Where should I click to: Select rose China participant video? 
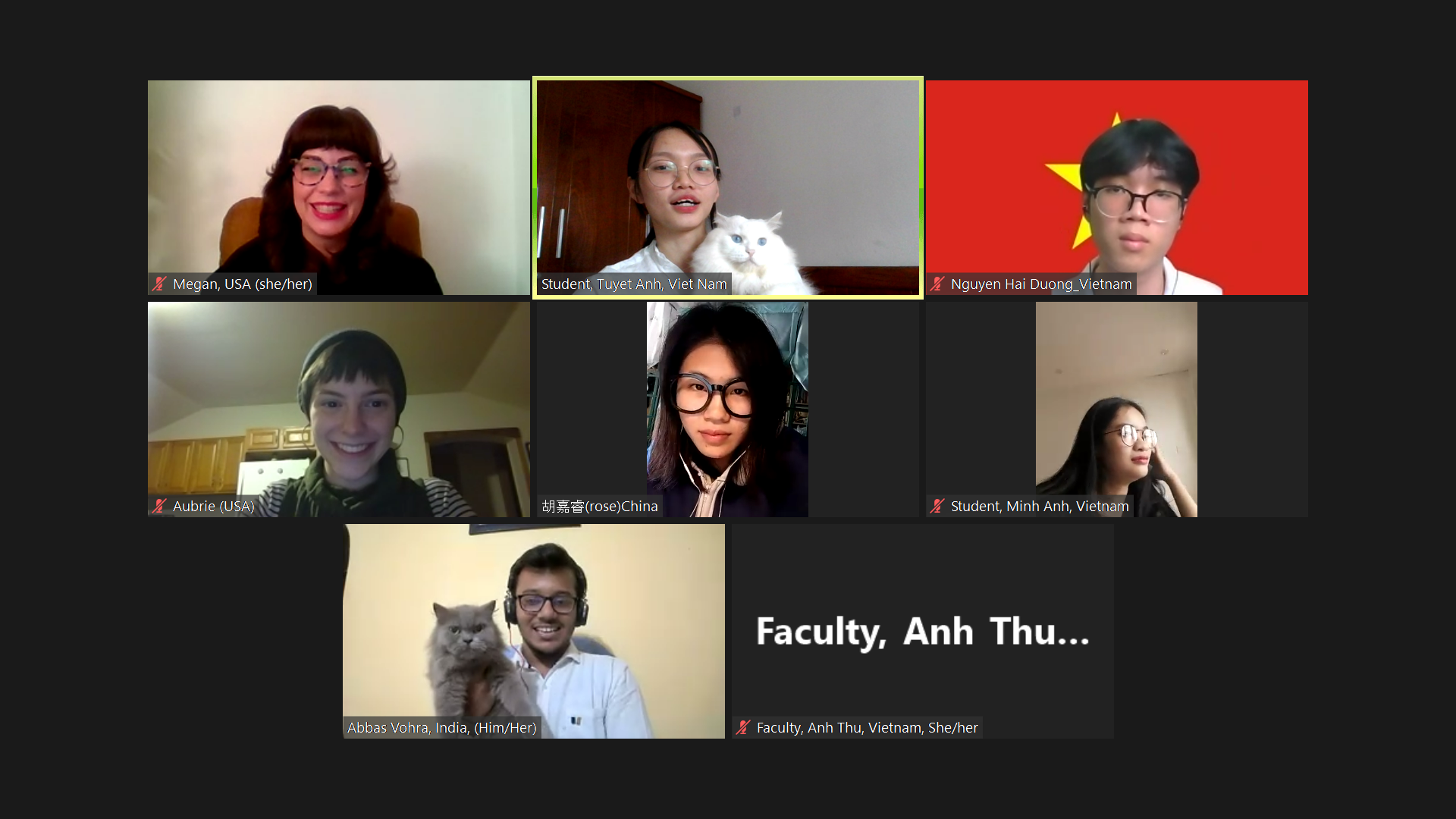point(728,409)
